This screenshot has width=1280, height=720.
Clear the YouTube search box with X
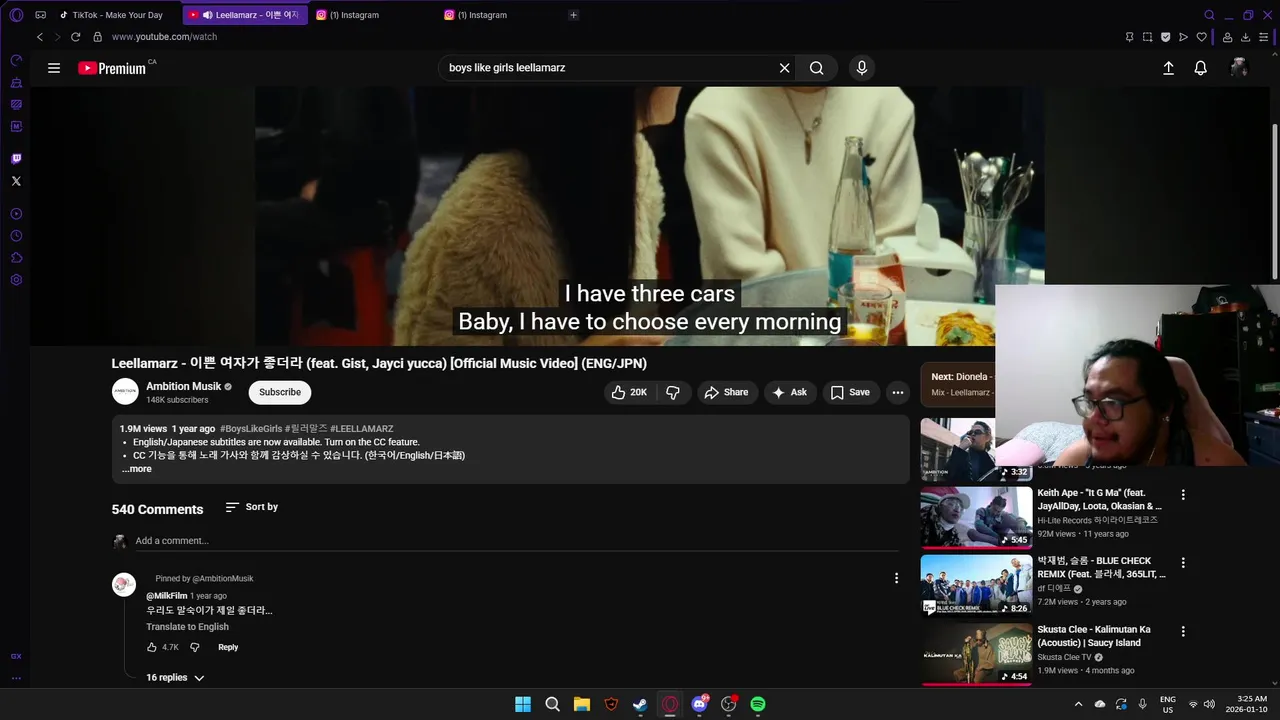click(x=785, y=68)
